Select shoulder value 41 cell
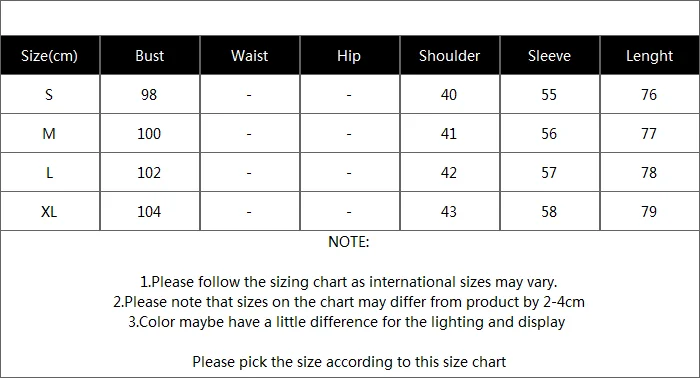The height and width of the screenshot is (378, 700). (x=450, y=133)
